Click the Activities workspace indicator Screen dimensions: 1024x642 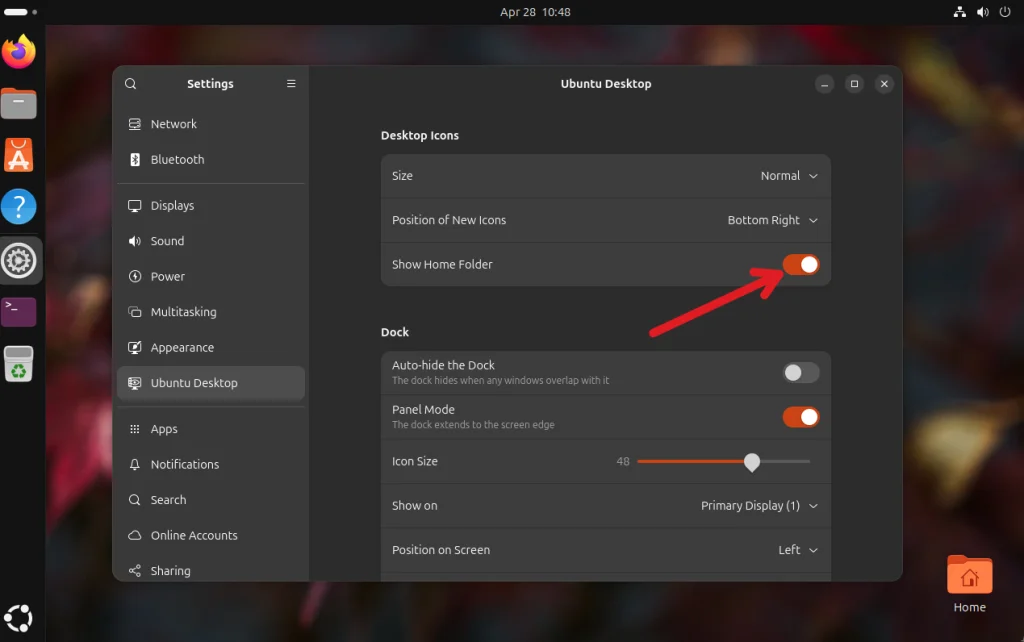[20, 12]
